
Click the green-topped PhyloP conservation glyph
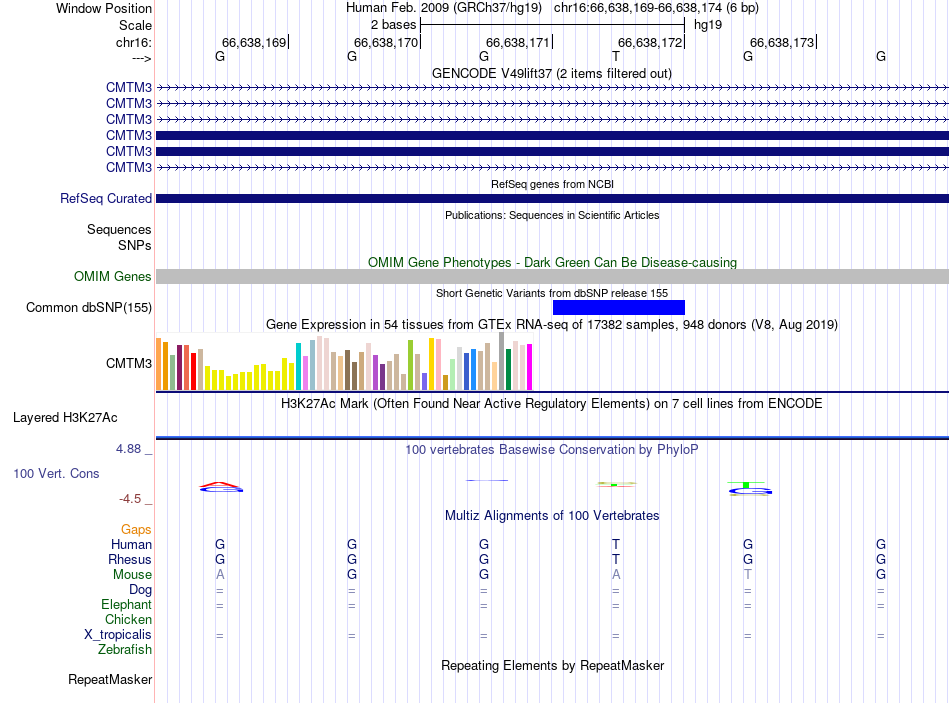[749, 488]
